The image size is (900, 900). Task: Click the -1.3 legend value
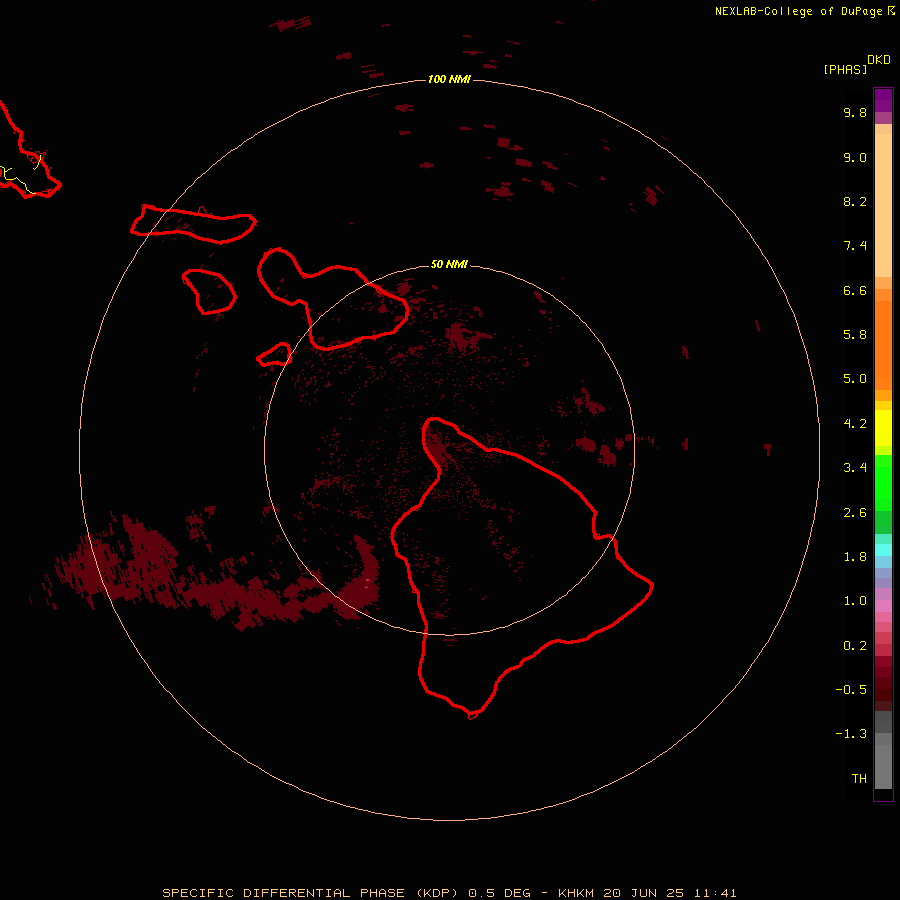point(851,734)
